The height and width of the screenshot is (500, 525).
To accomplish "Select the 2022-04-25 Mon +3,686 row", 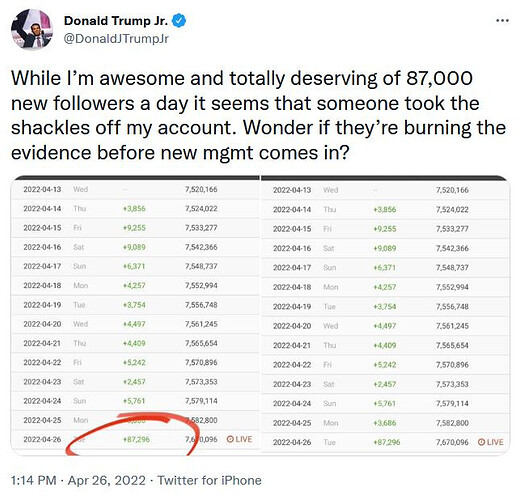I will point(386,423).
